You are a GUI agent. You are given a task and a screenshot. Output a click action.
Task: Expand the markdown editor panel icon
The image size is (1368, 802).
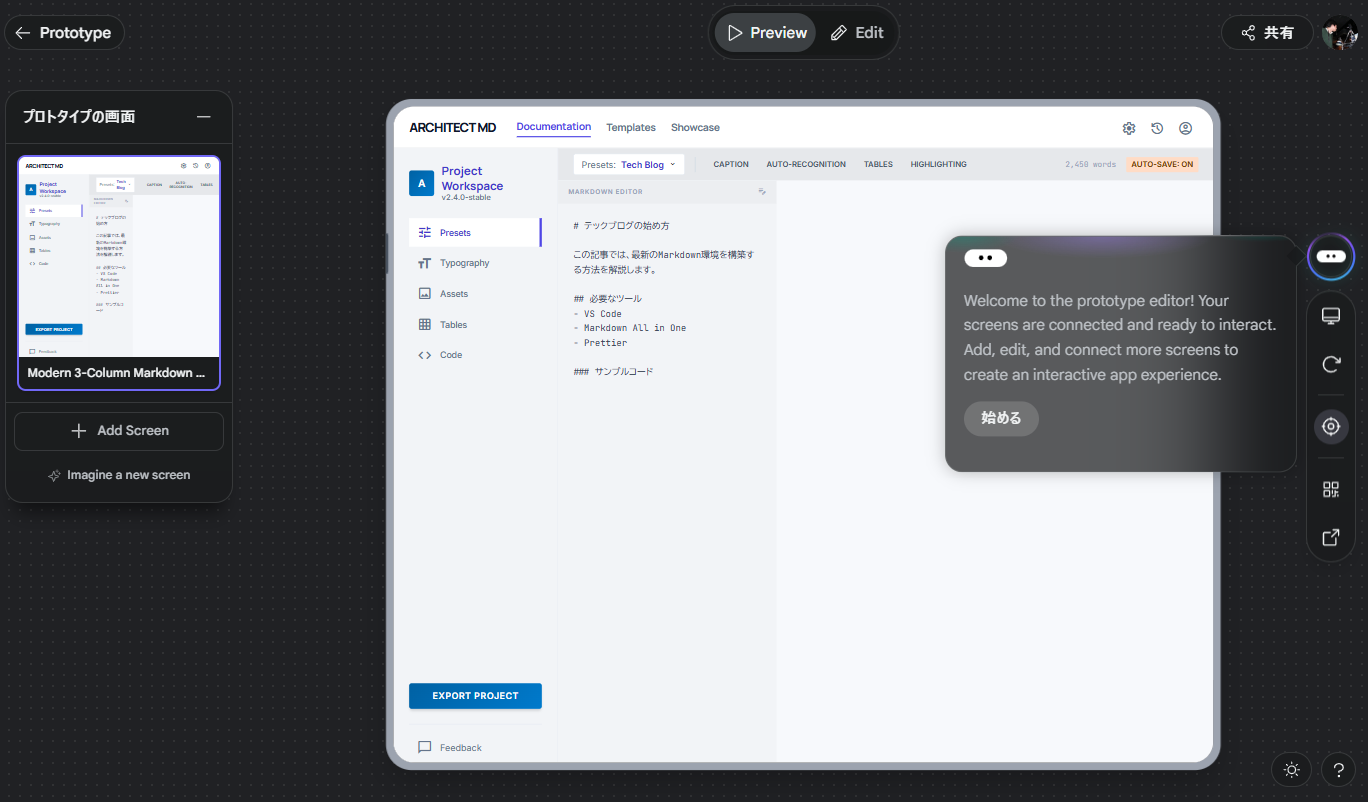click(x=762, y=191)
